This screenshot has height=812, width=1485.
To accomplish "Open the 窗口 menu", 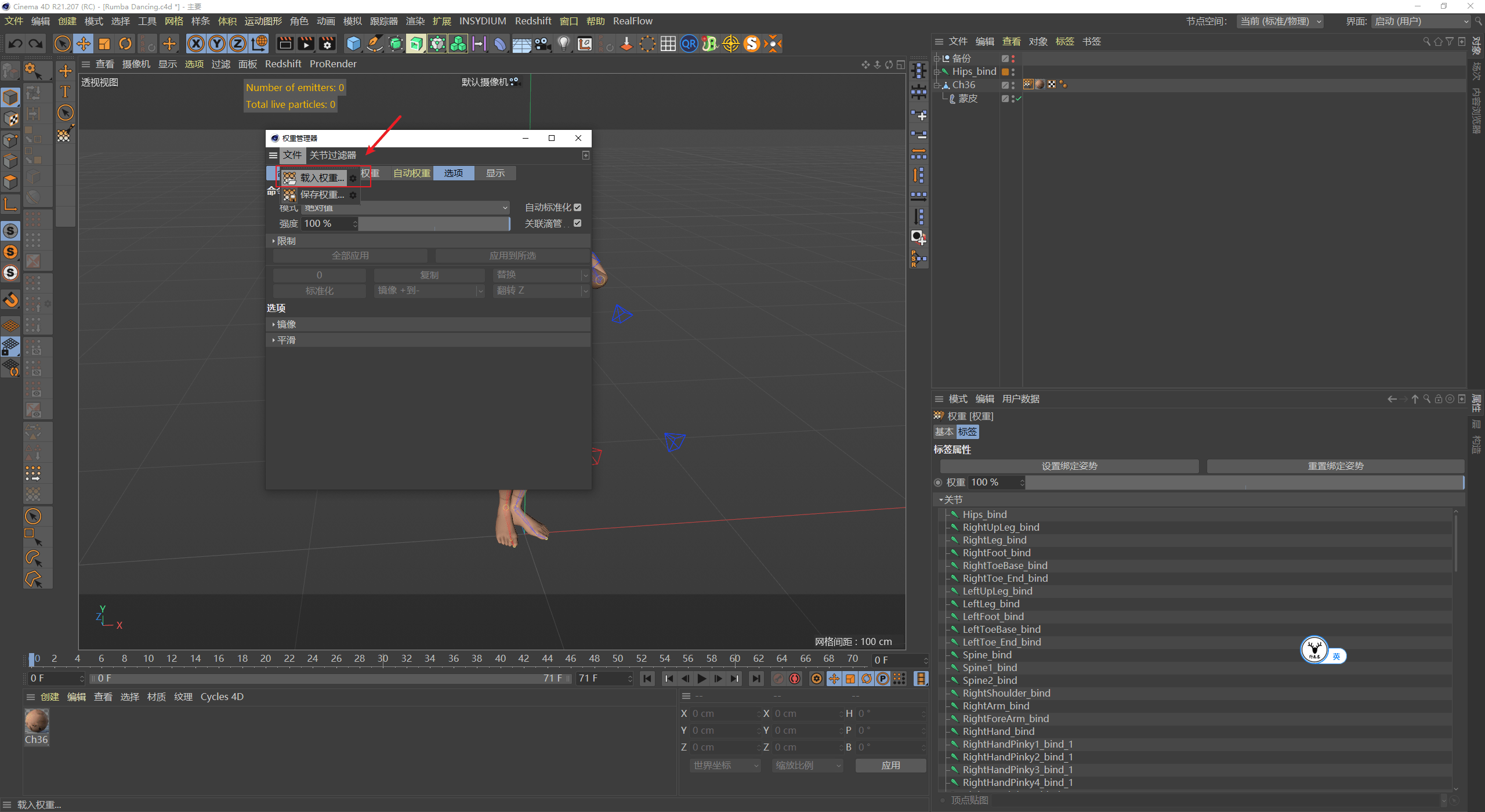I will pos(568,21).
